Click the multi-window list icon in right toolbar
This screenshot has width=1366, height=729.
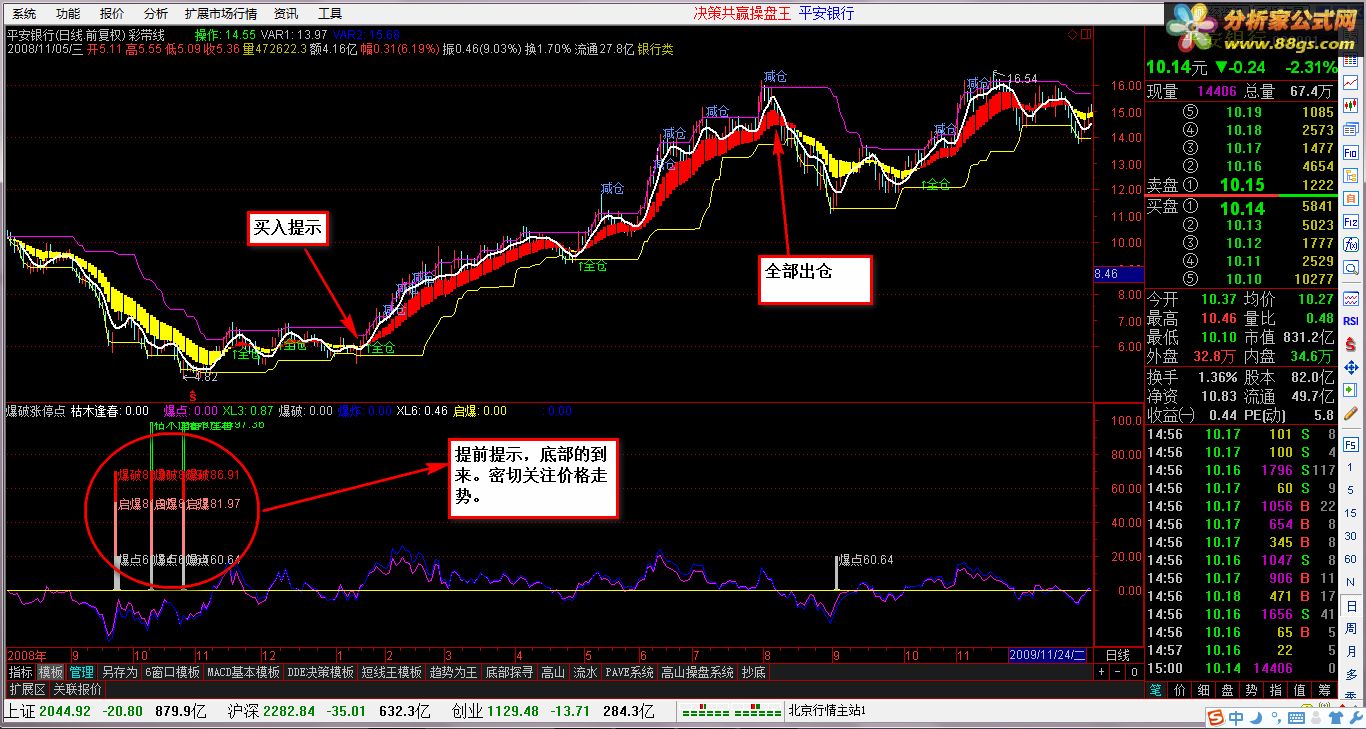(1351, 129)
